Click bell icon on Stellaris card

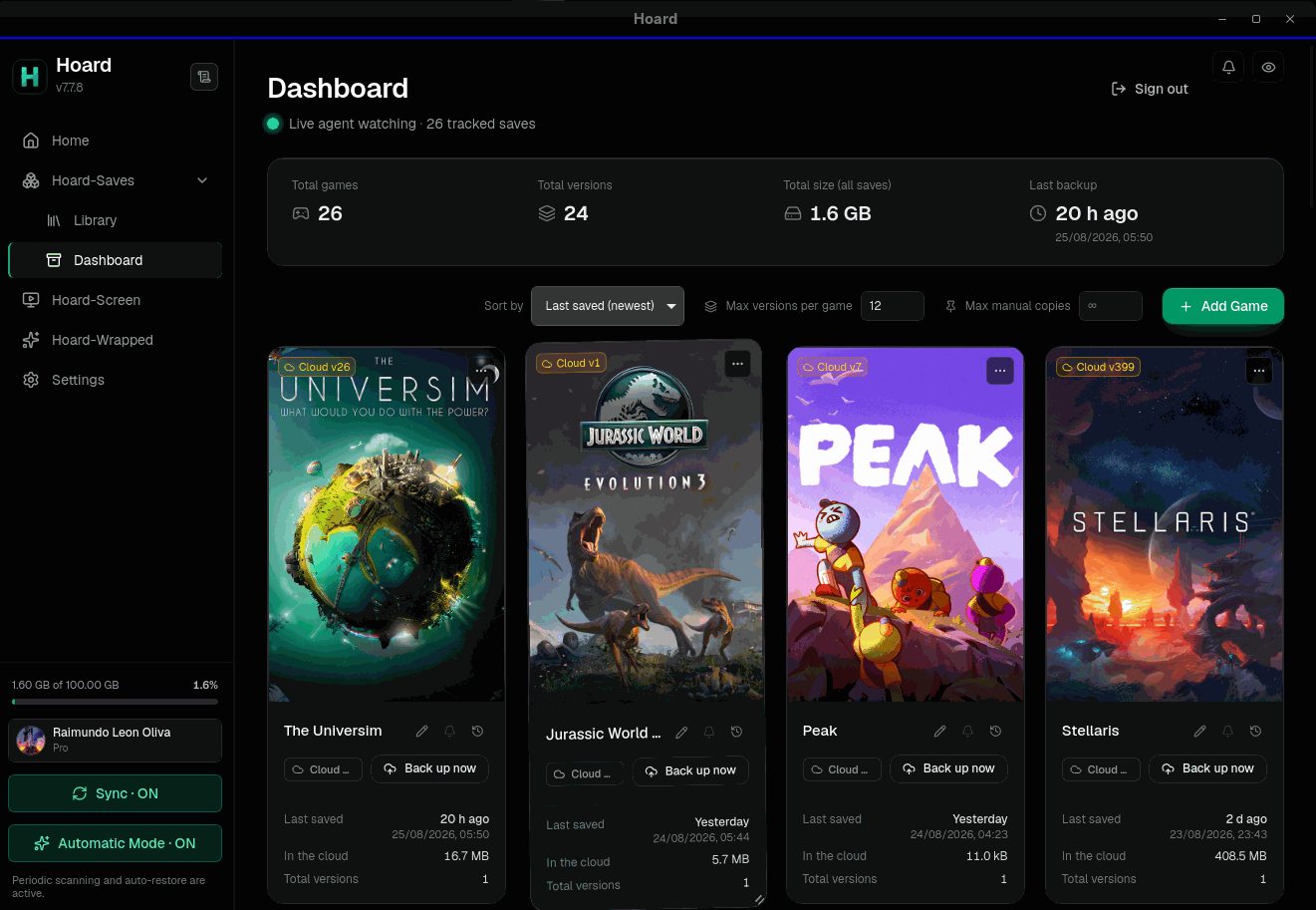pyautogui.click(x=1228, y=731)
